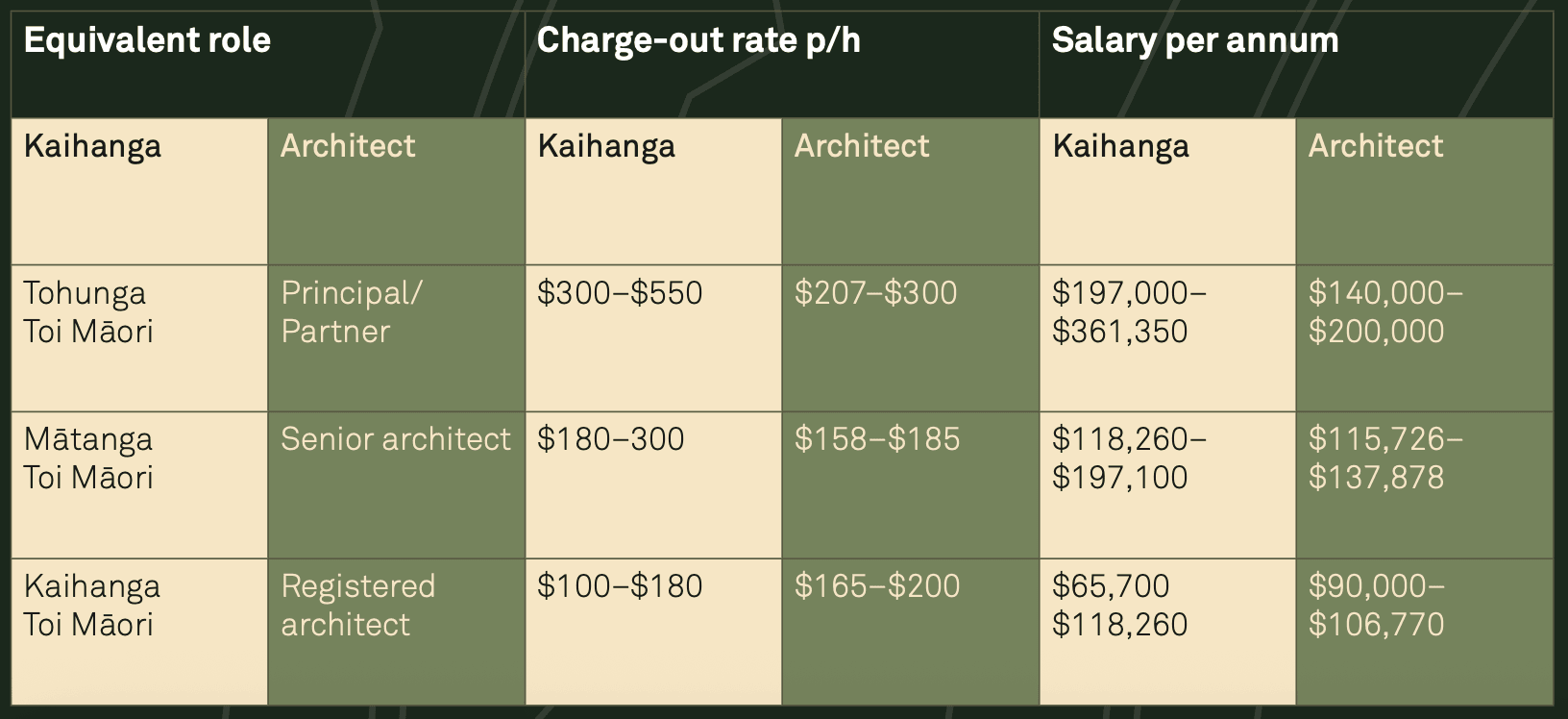This screenshot has height=719, width=1568.
Task: Select the Architect subheader under Equivalent role
Action: (x=348, y=146)
